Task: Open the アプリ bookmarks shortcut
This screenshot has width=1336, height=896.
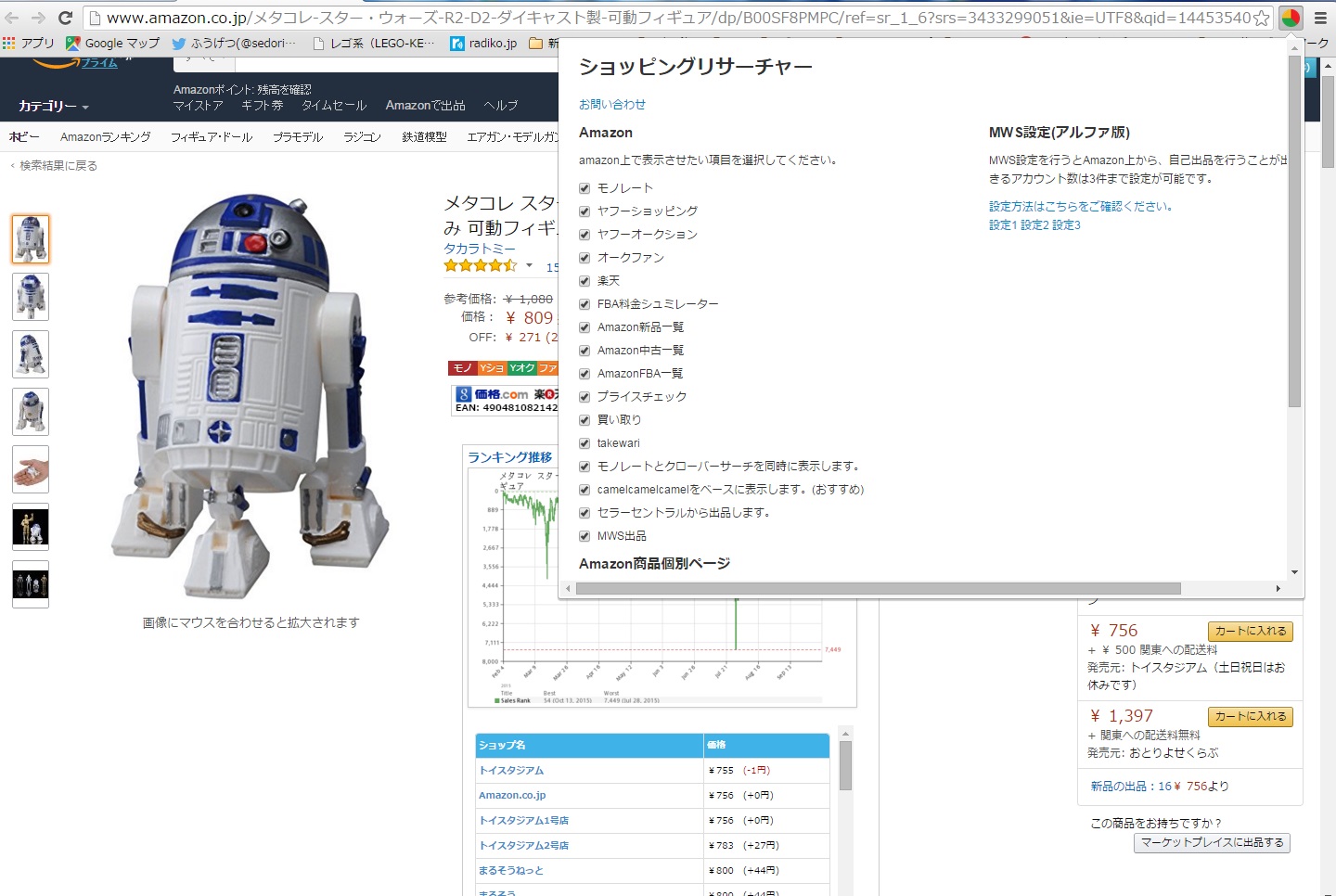Action: [29, 43]
